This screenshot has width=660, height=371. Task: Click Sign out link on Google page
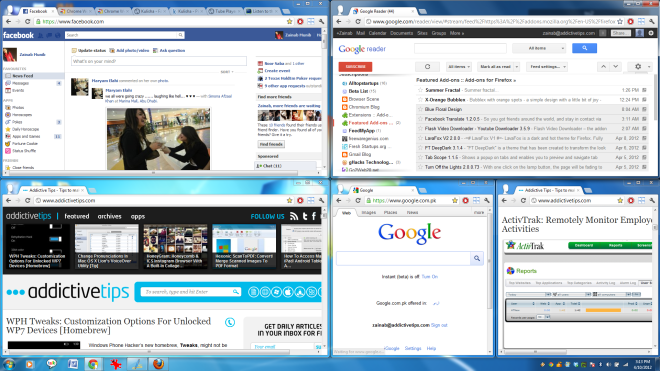[439, 325]
